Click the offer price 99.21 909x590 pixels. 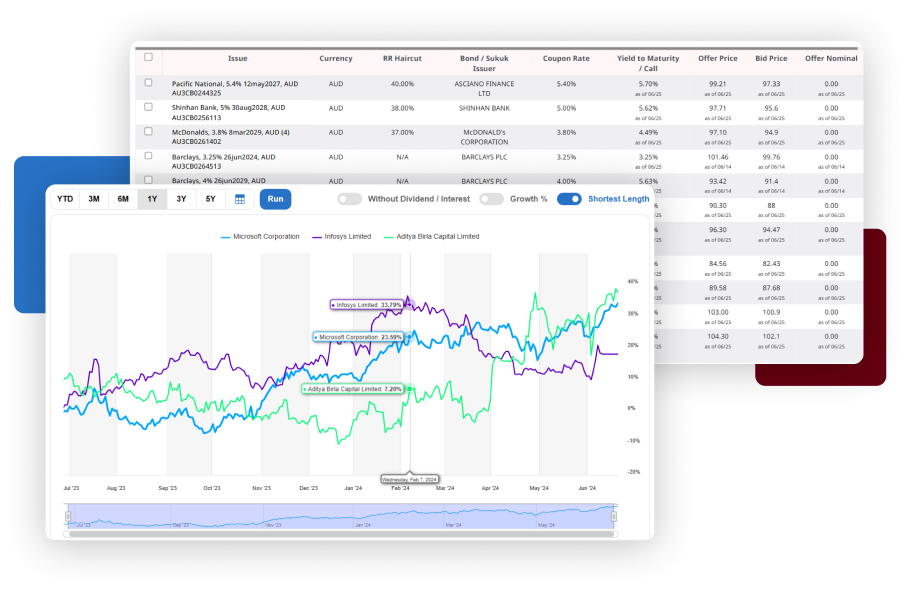718,84
